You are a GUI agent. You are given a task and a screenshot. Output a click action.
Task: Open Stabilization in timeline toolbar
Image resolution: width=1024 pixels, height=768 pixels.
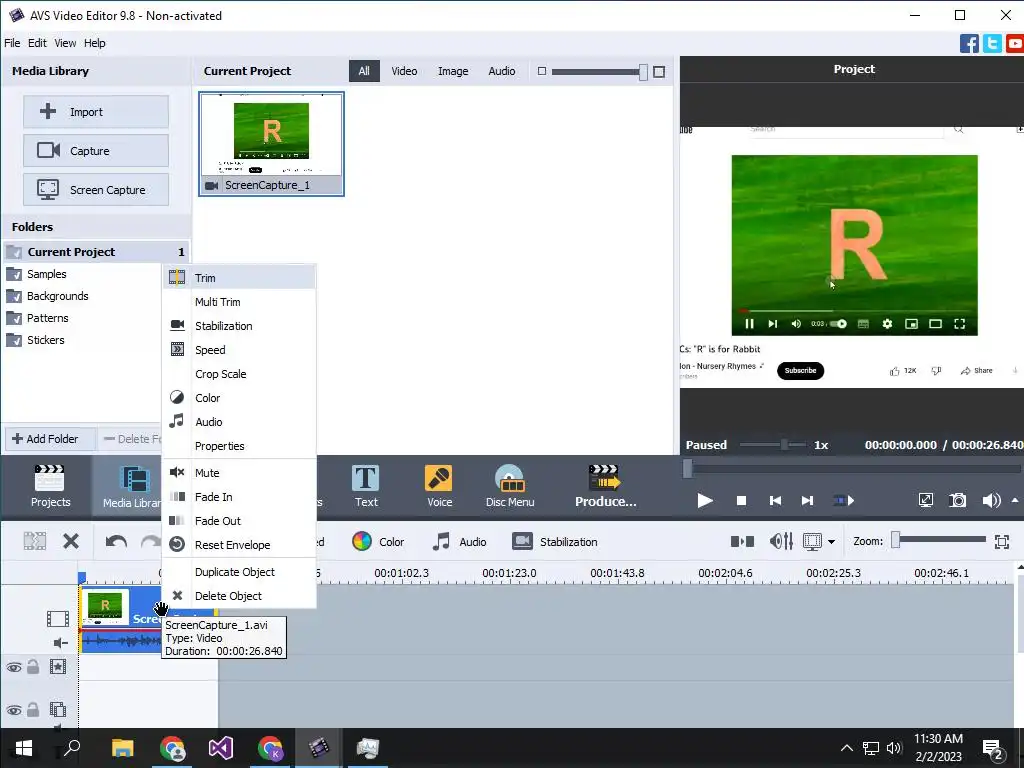point(555,542)
